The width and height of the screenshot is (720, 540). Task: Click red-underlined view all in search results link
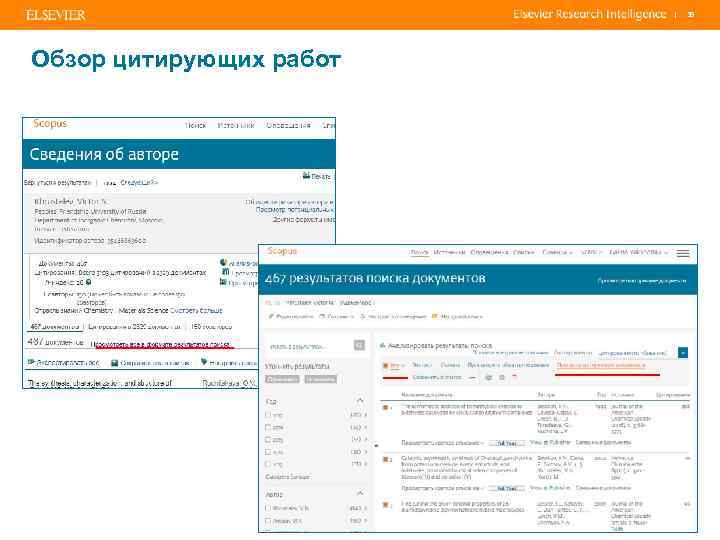162,344
